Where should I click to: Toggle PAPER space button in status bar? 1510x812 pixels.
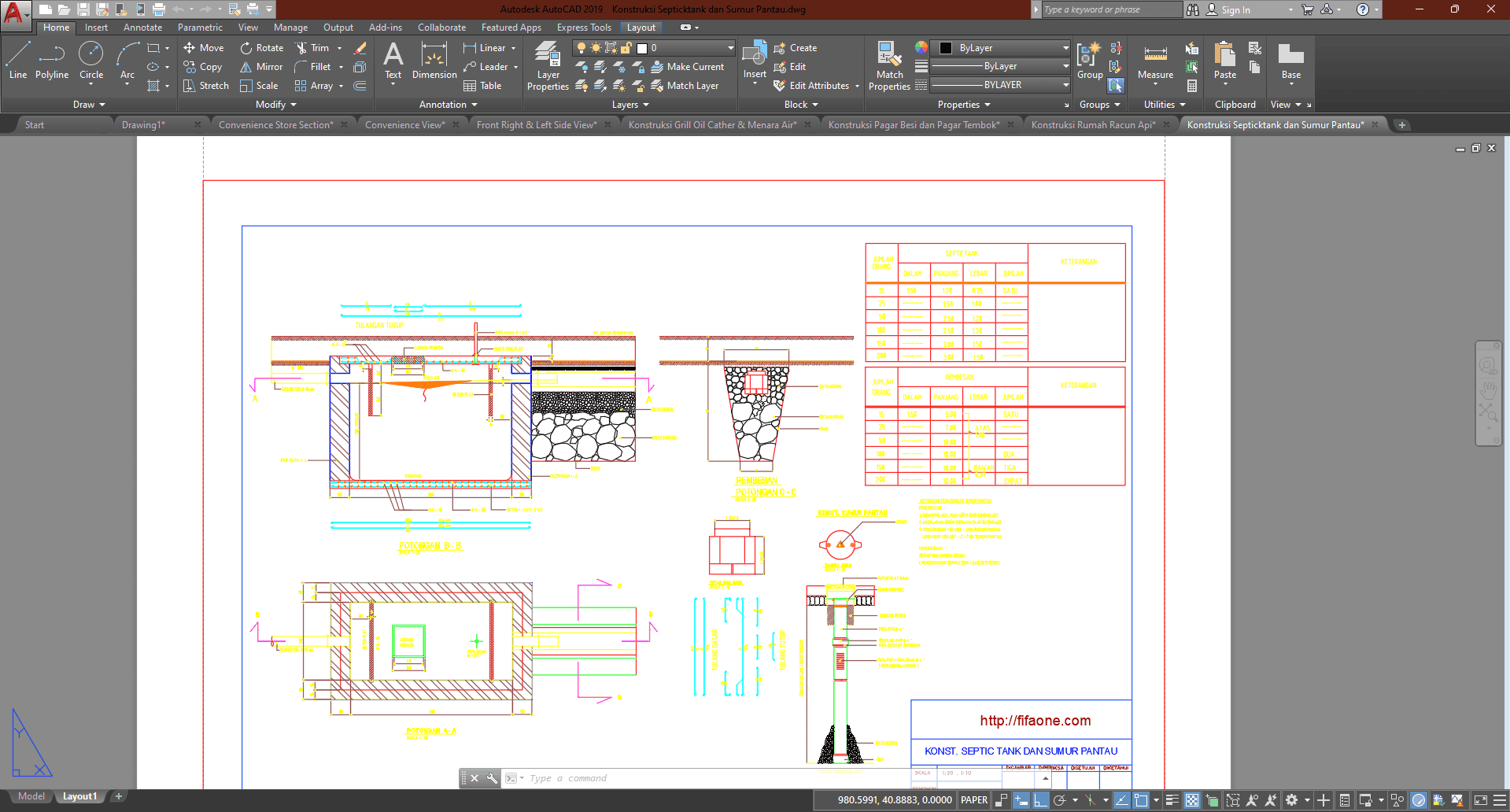tap(974, 800)
